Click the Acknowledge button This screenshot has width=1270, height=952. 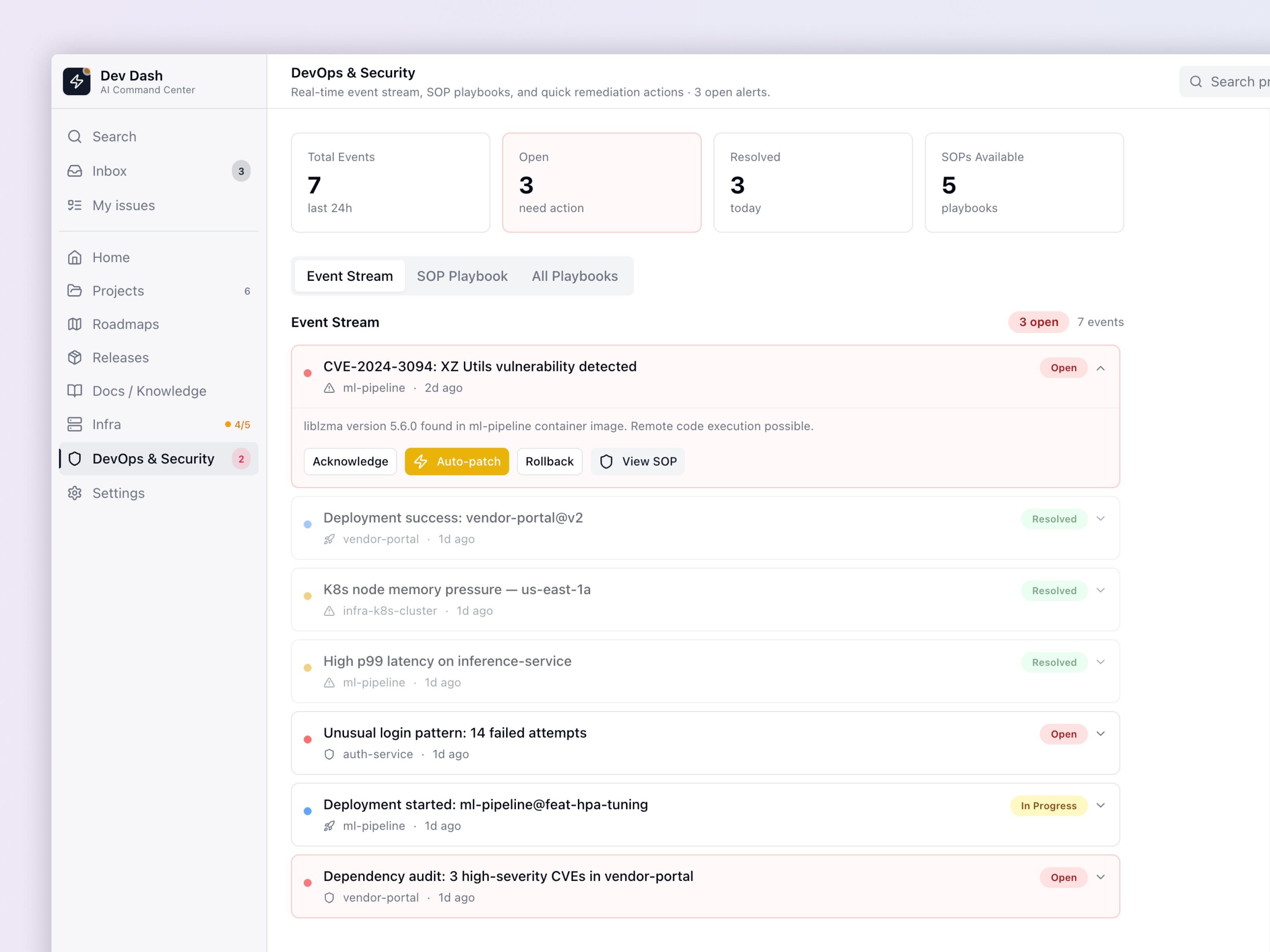point(350,461)
